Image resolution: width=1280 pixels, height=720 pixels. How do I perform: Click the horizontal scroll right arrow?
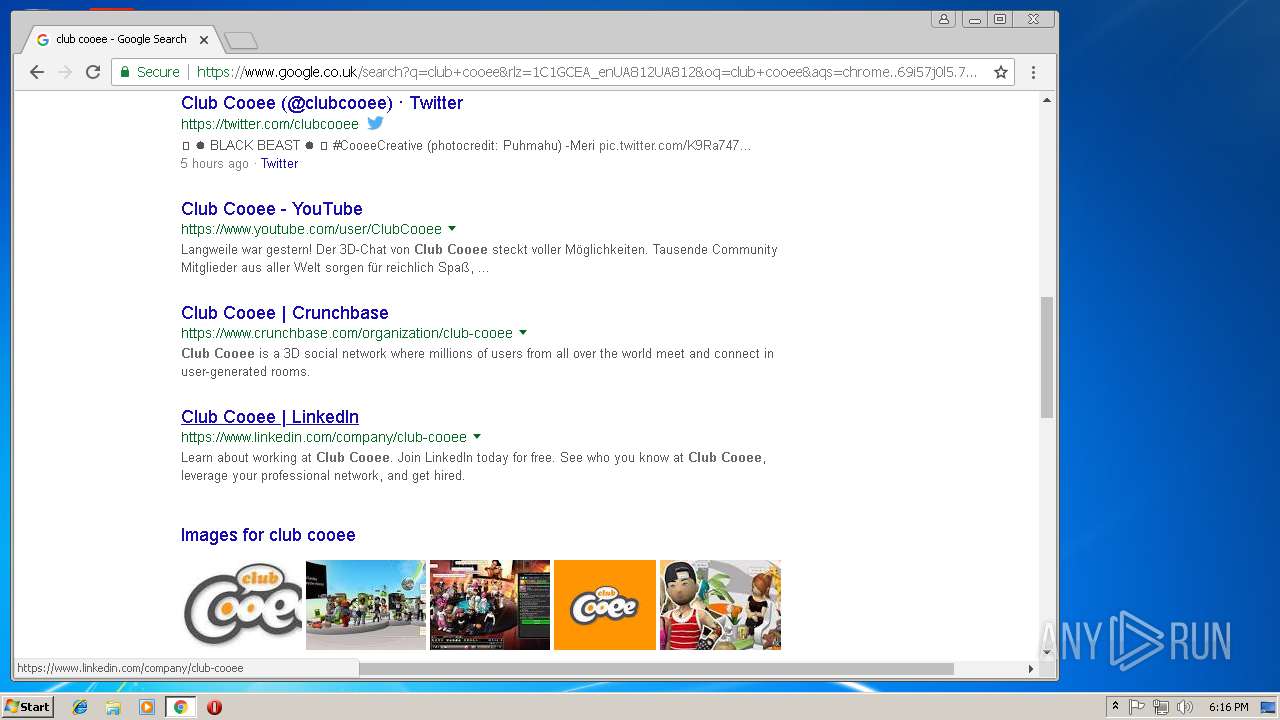click(x=1031, y=669)
